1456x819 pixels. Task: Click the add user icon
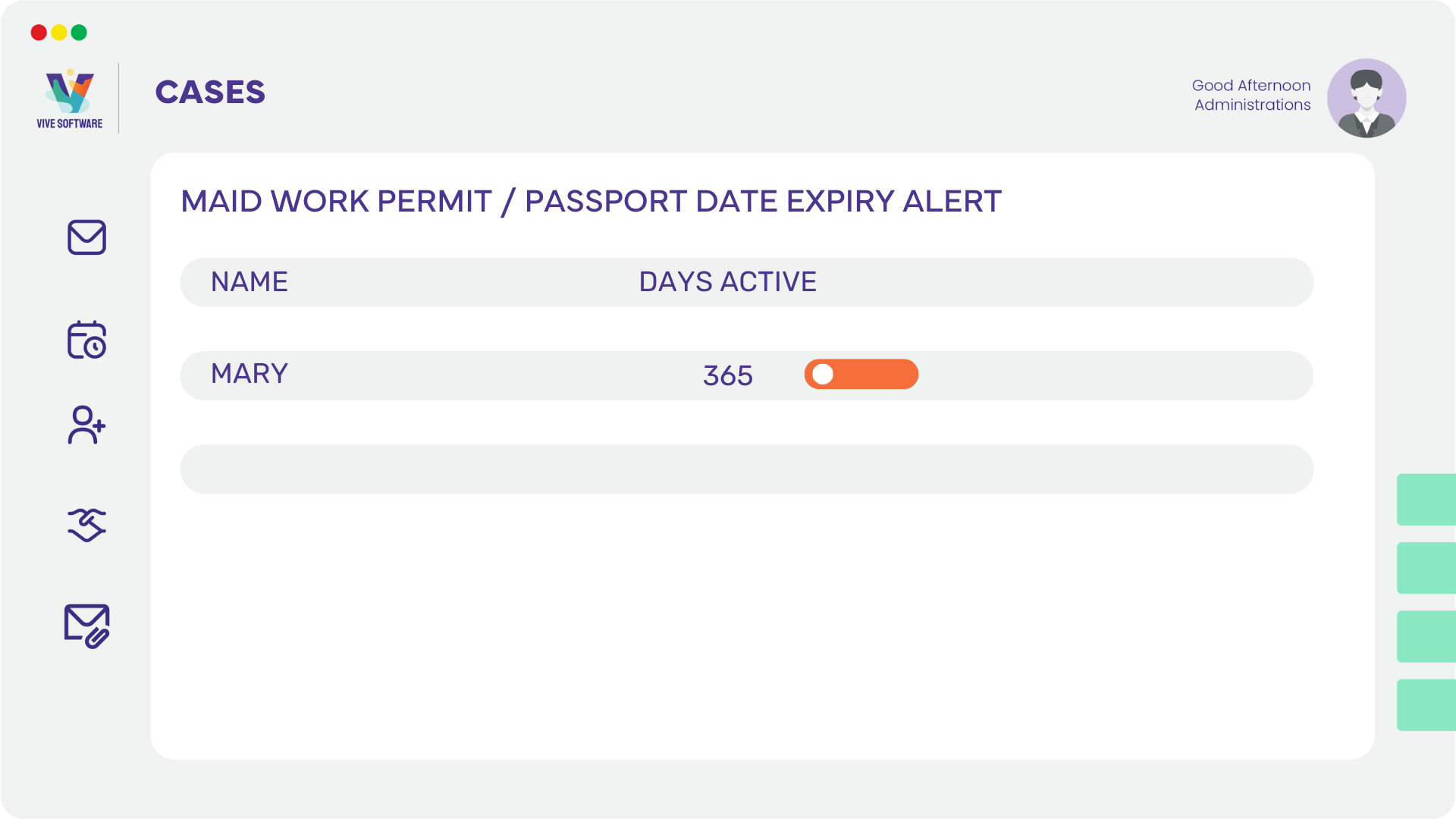[x=86, y=425]
